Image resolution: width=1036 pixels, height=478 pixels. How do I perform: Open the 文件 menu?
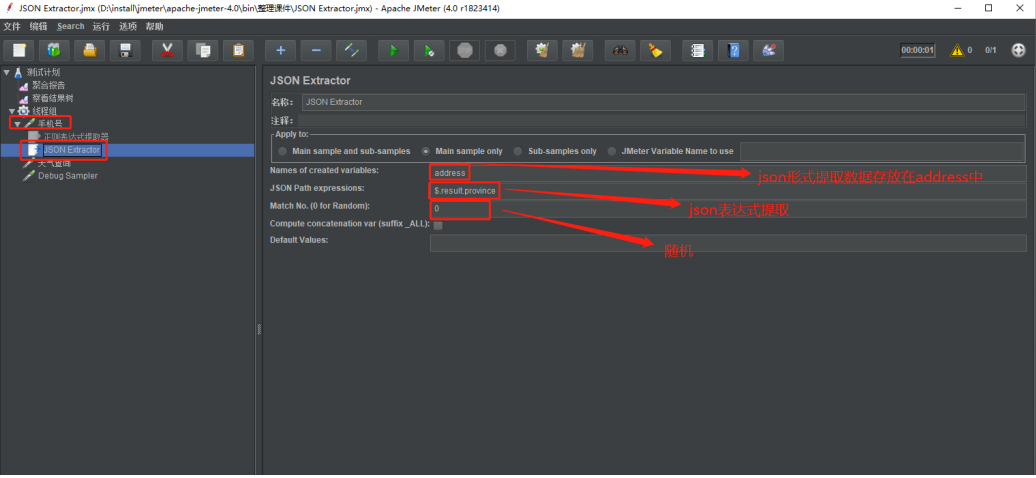[x=13, y=26]
